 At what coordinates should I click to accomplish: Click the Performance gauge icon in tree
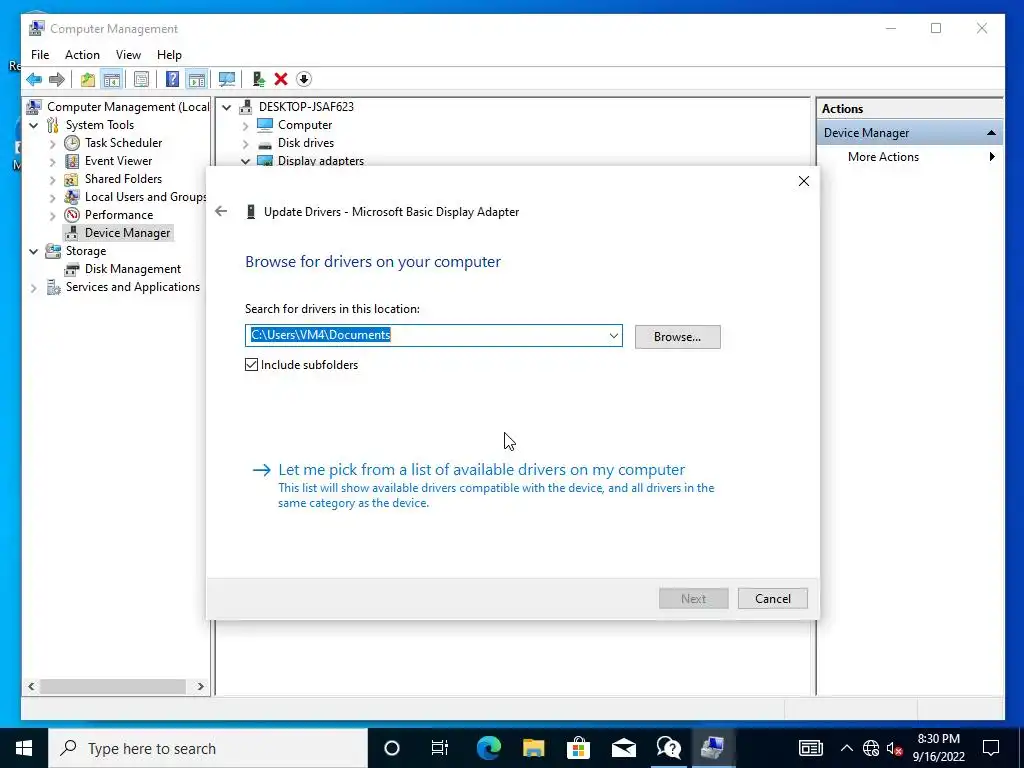point(72,215)
